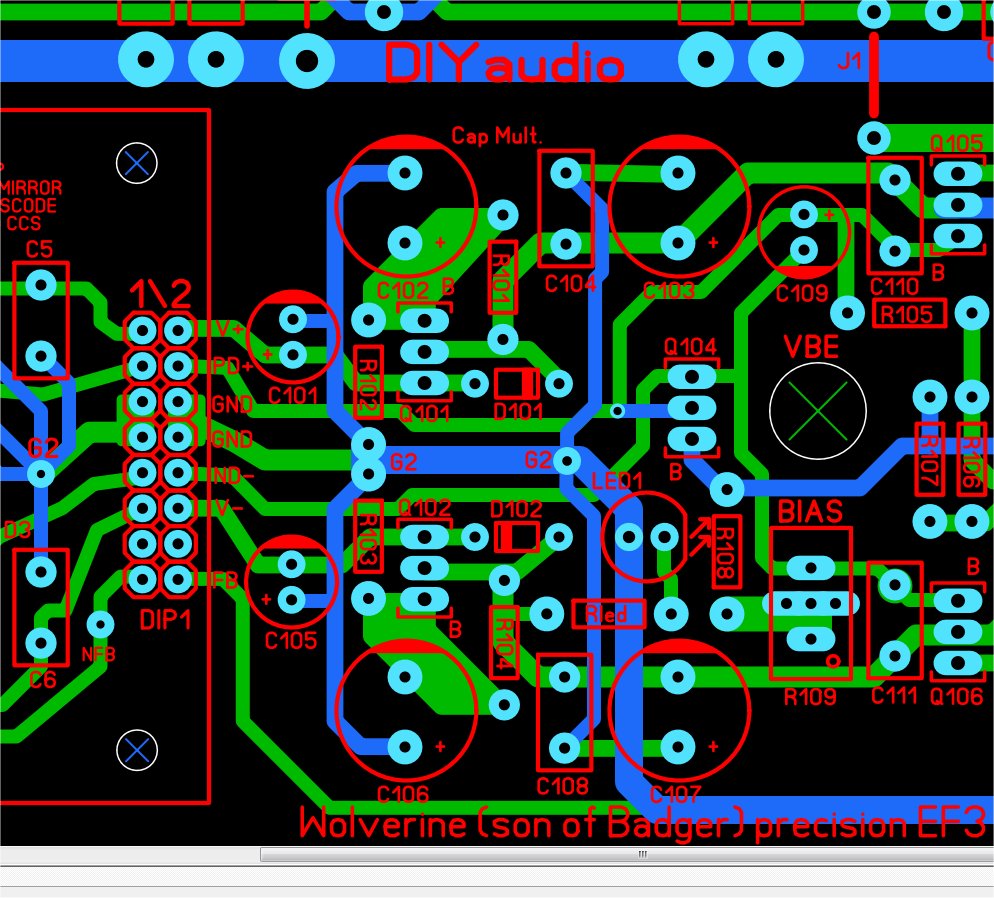Select the BIAS silkscreen label
This screenshot has height=898, width=994.
click(810, 511)
